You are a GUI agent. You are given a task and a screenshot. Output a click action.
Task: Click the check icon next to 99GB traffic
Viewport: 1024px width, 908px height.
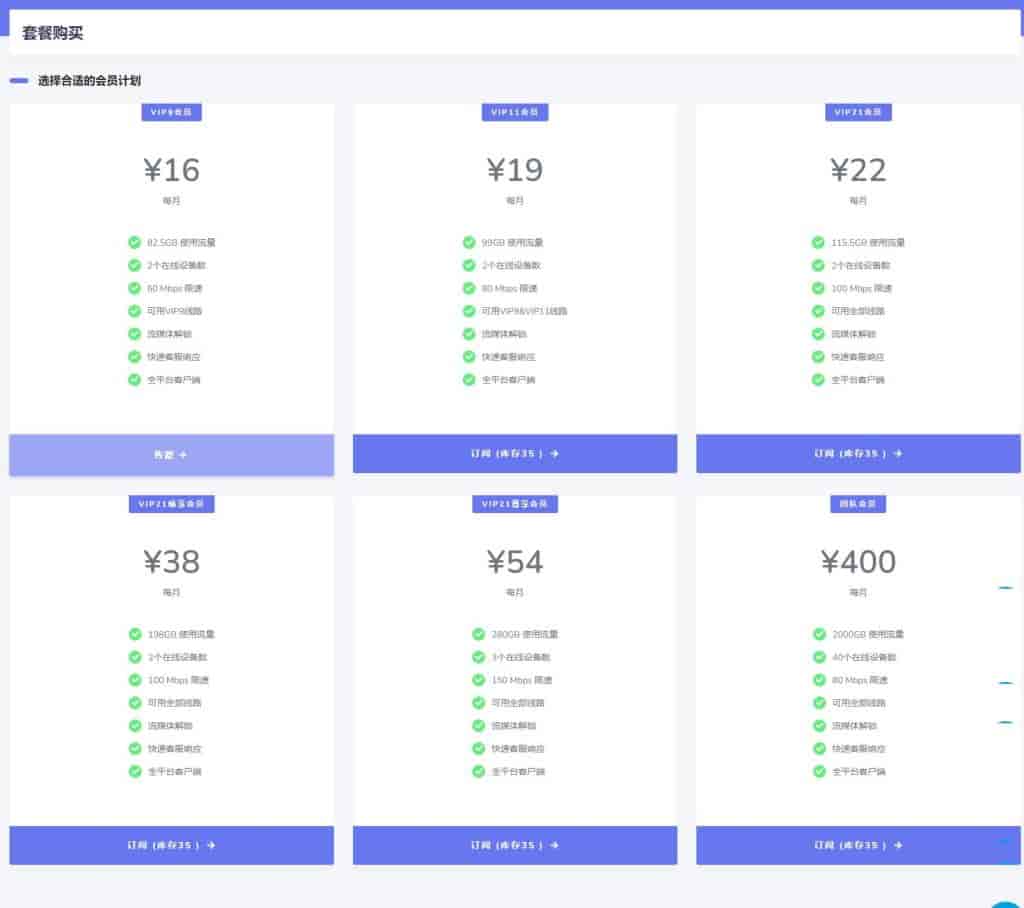tap(469, 242)
